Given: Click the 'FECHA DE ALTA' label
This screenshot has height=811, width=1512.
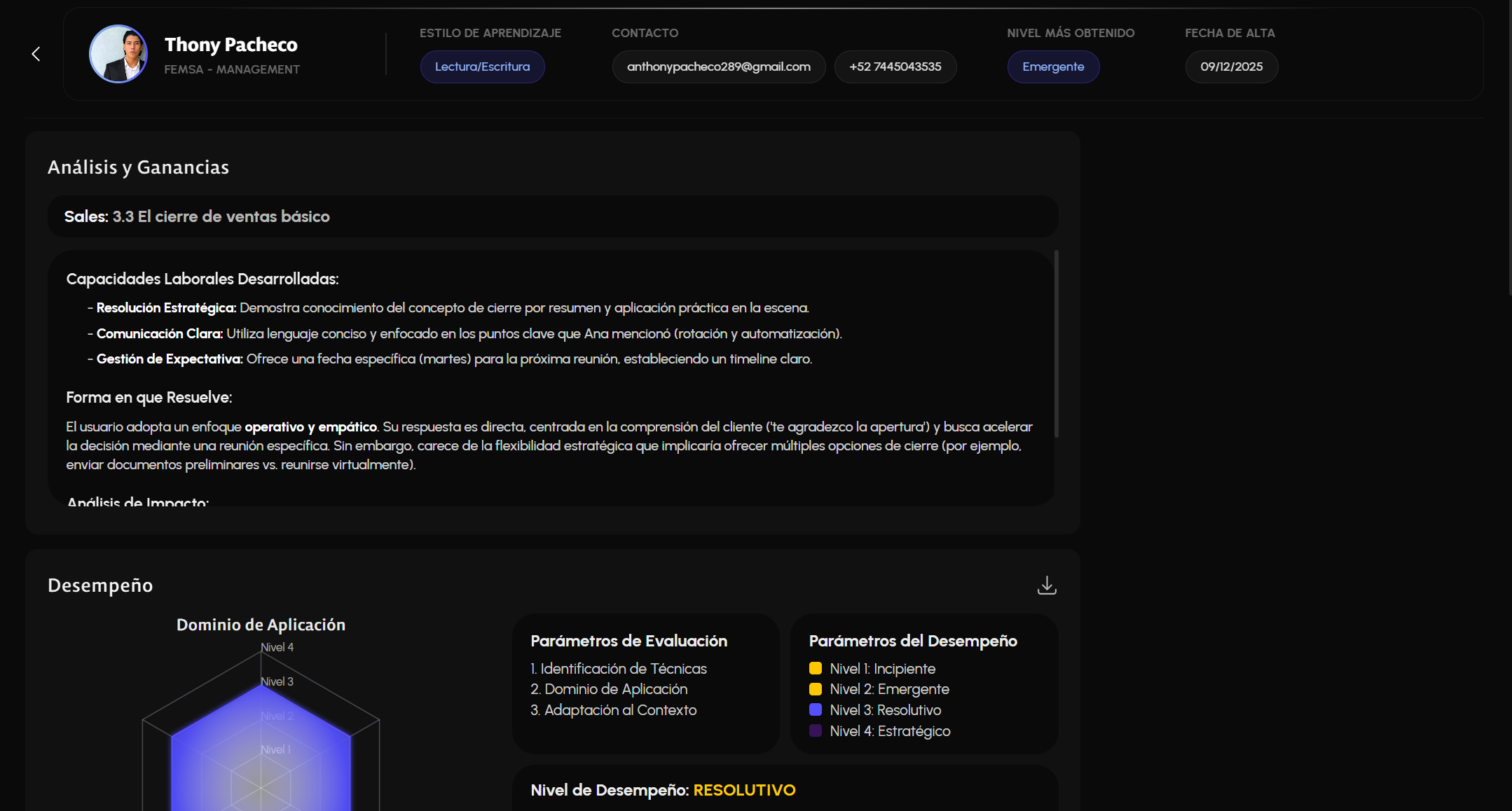Looking at the screenshot, I should 1230,33.
